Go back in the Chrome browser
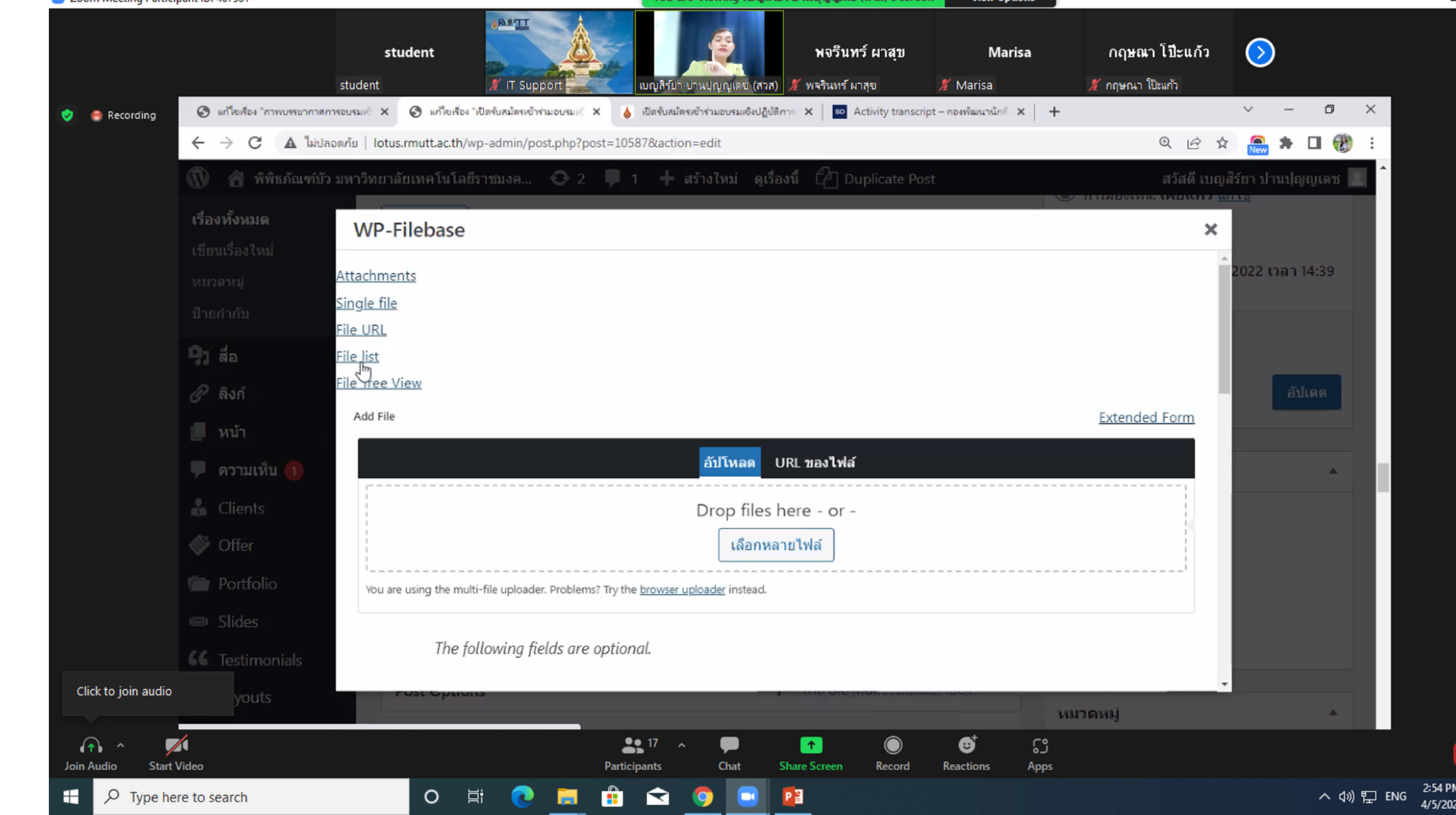 [x=198, y=143]
